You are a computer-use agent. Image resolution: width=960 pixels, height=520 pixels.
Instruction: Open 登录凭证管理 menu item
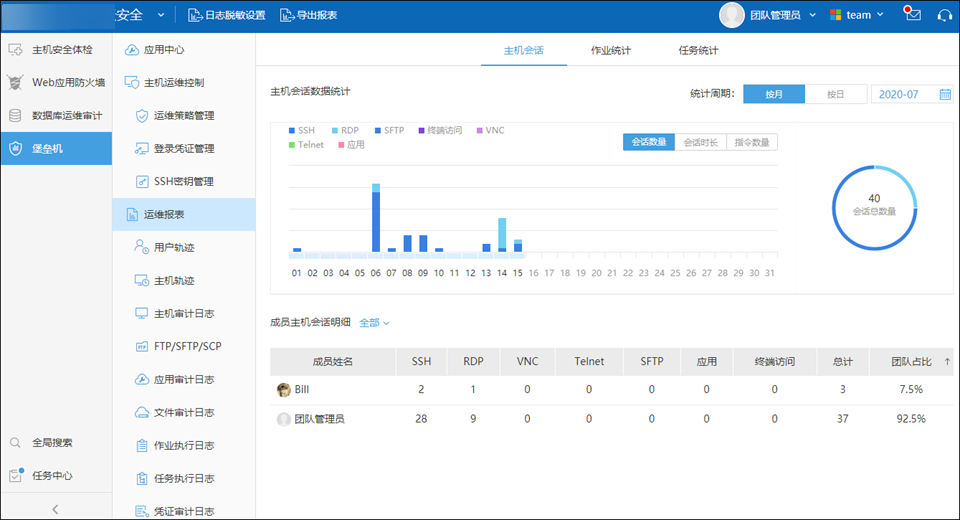coord(184,149)
